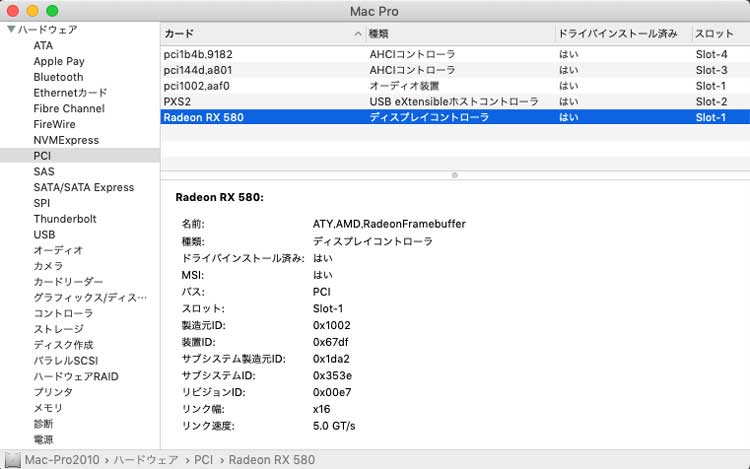Select SPI in the sidebar
Image resolution: width=750 pixels, height=469 pixels.
[x=42, y=203]
